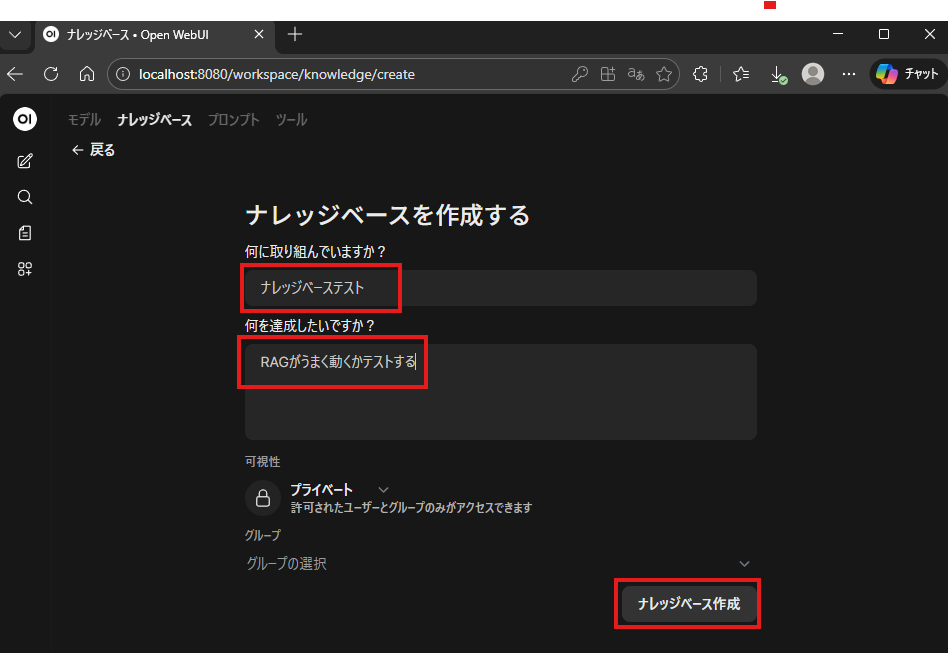This screenshot has width=948, height=653.
Task: Expand the プライベート visibility dropdown
Action: click(383, 489)
